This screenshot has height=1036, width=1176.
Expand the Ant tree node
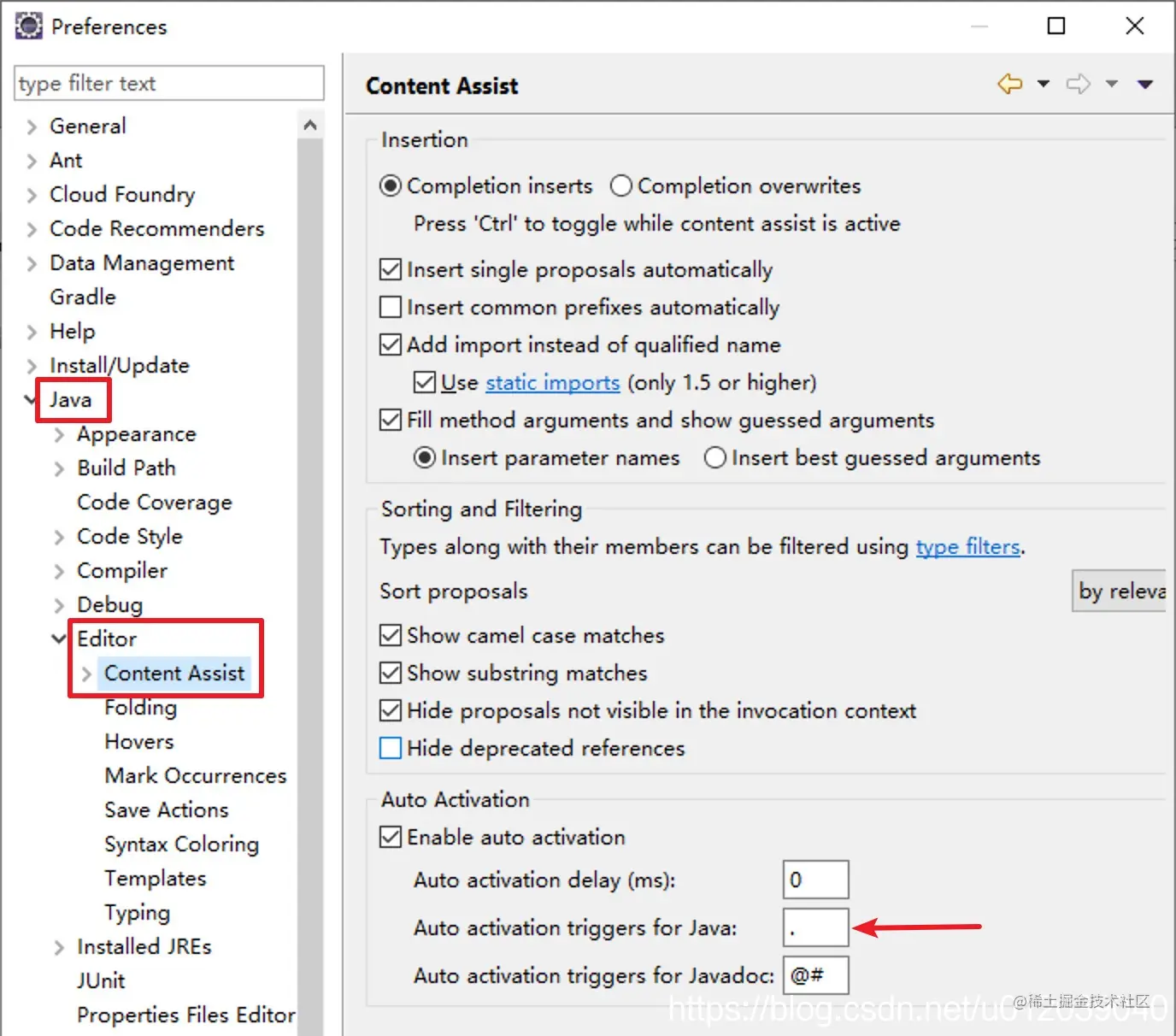pos(32,161)
